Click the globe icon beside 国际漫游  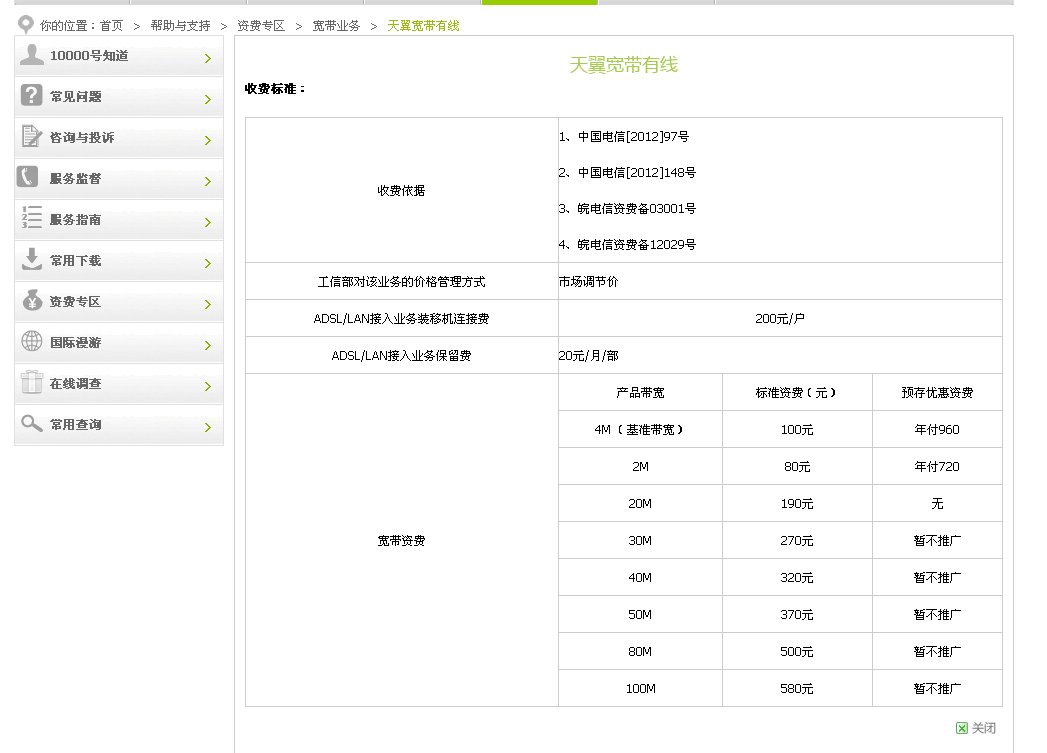pyautogui.click(x=29, y=342)
